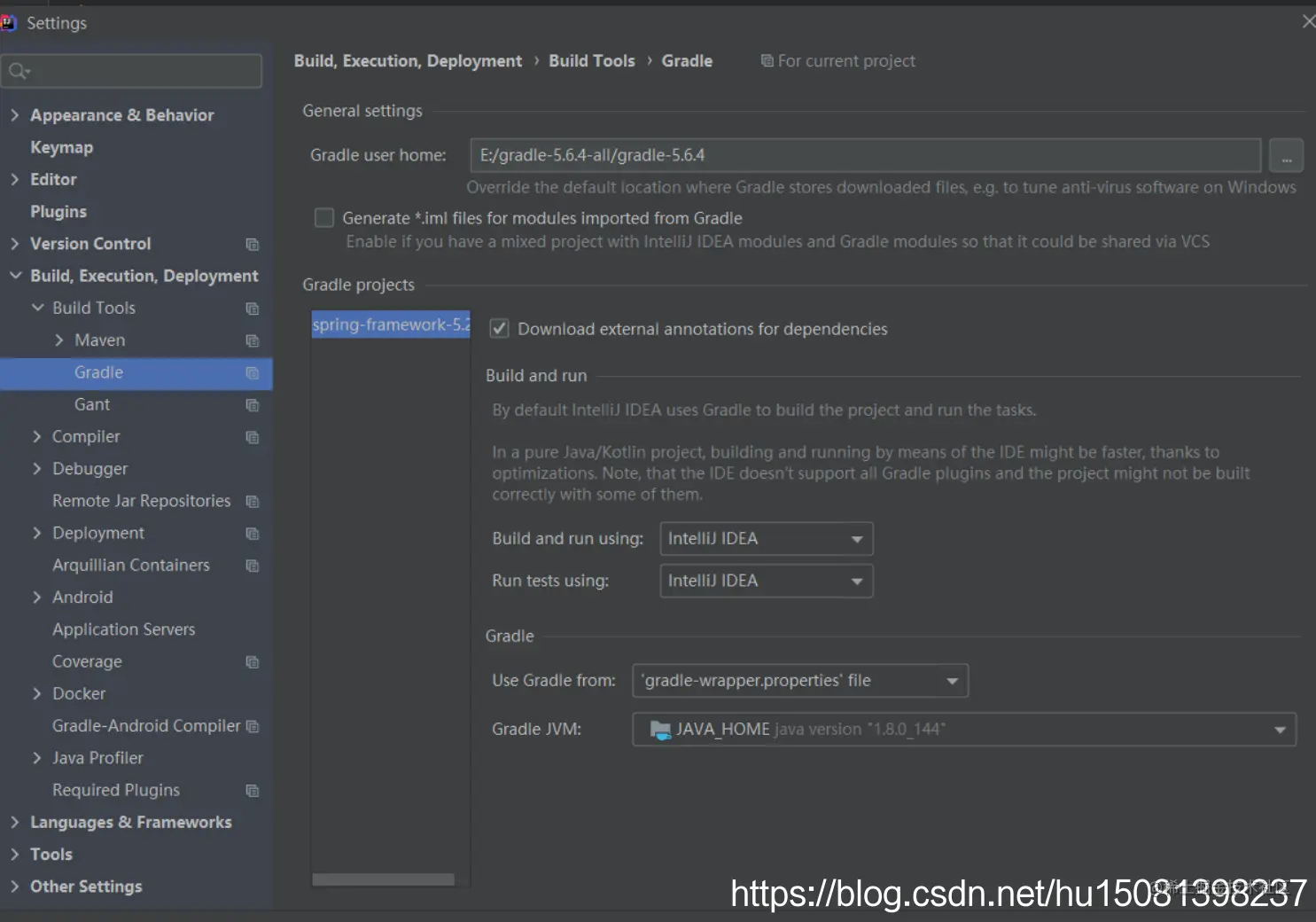The width and height of the screenshot is (1316, 922).
Task: Click the project-level icon beside Build Tools
Action: tap(253, 309)
